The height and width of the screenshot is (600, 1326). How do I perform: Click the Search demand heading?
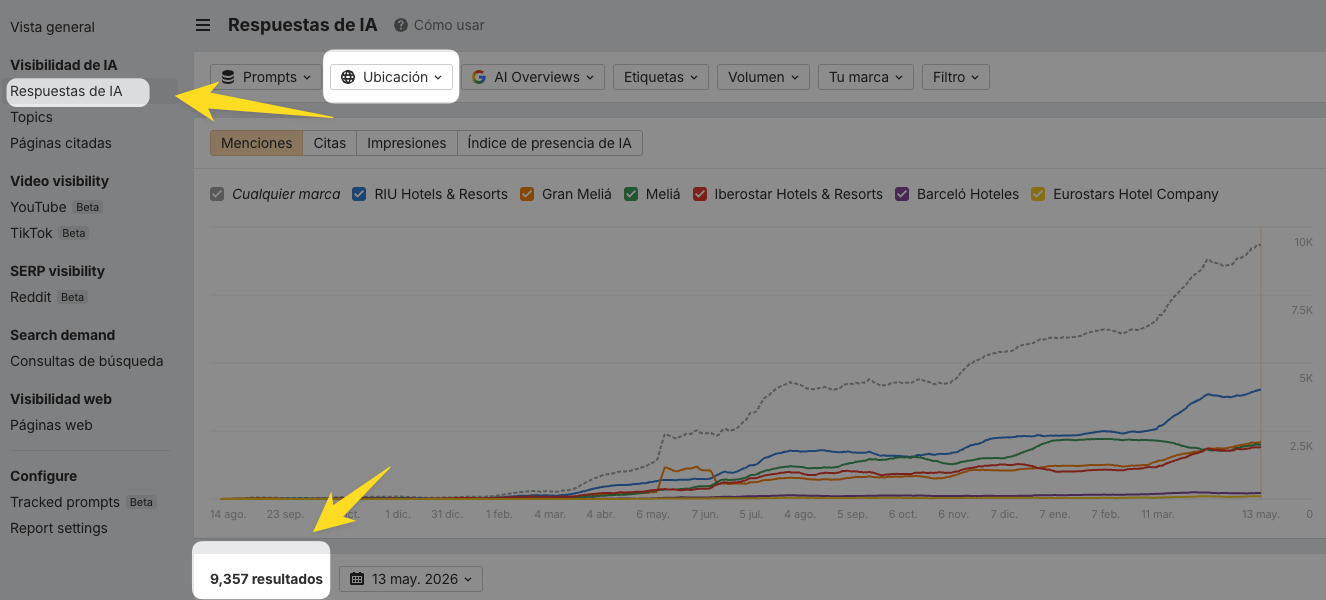(x=62, y=335)
